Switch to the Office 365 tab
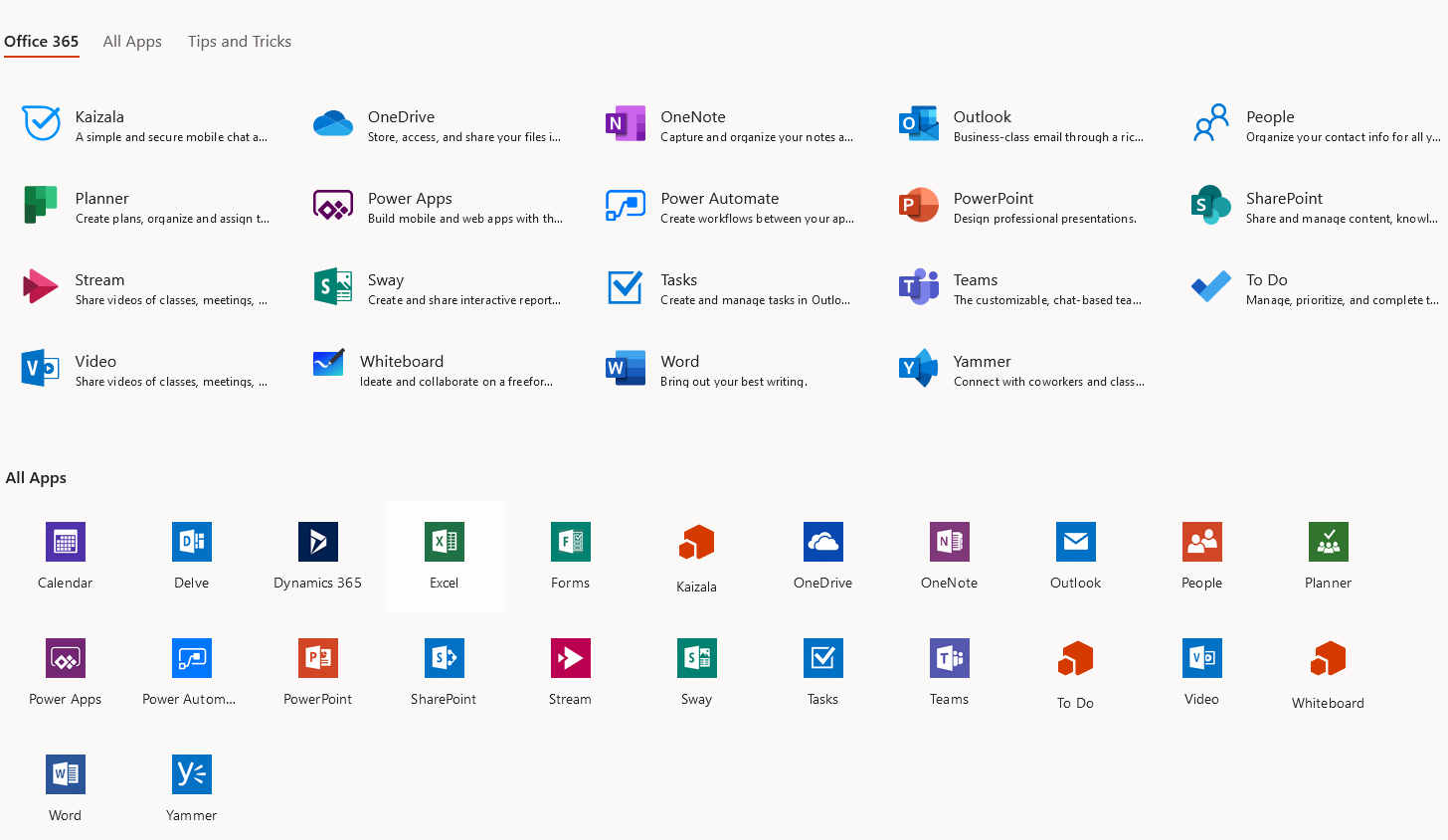 click(x=42, y=41)
